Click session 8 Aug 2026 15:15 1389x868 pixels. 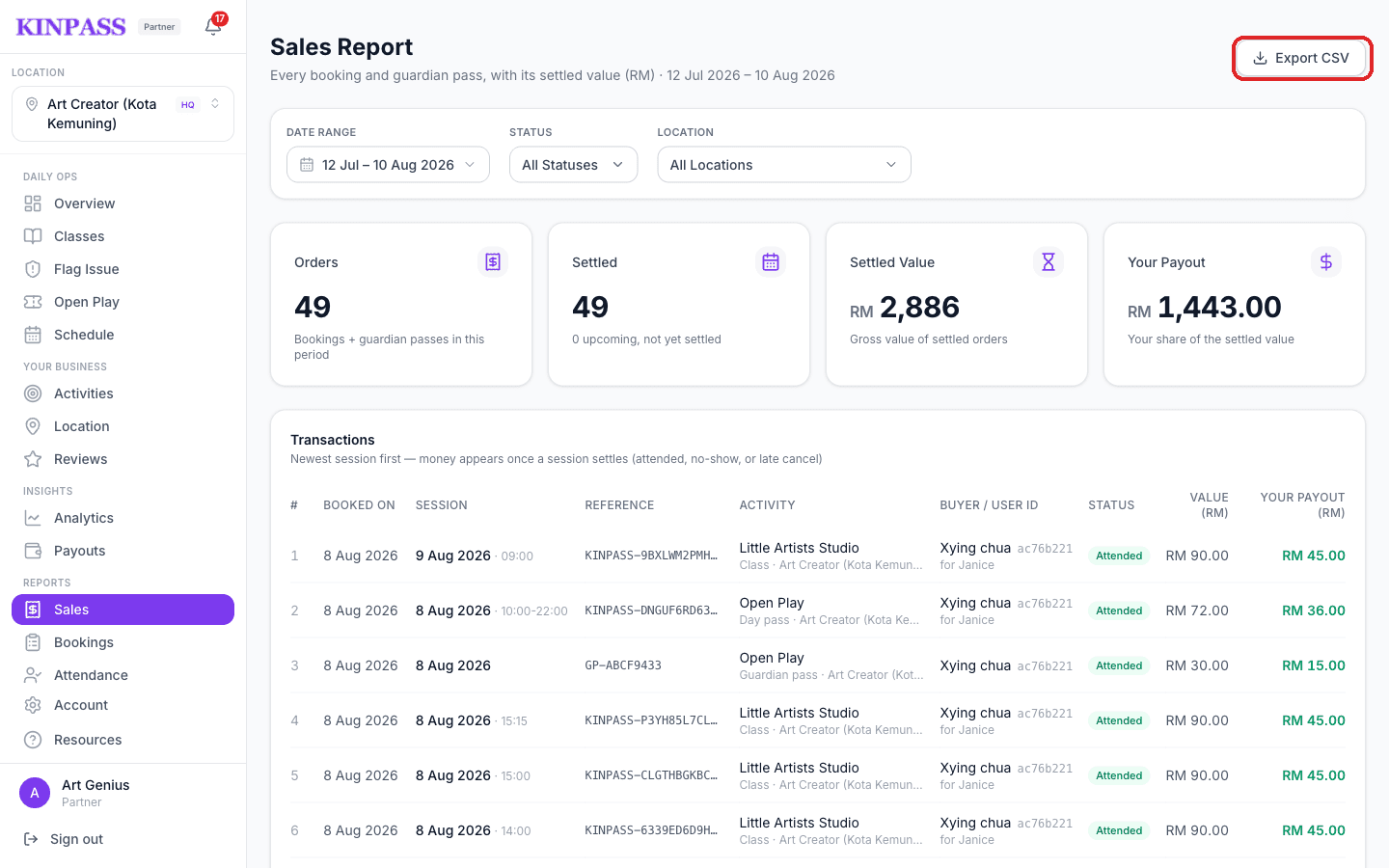pos(472,720)
